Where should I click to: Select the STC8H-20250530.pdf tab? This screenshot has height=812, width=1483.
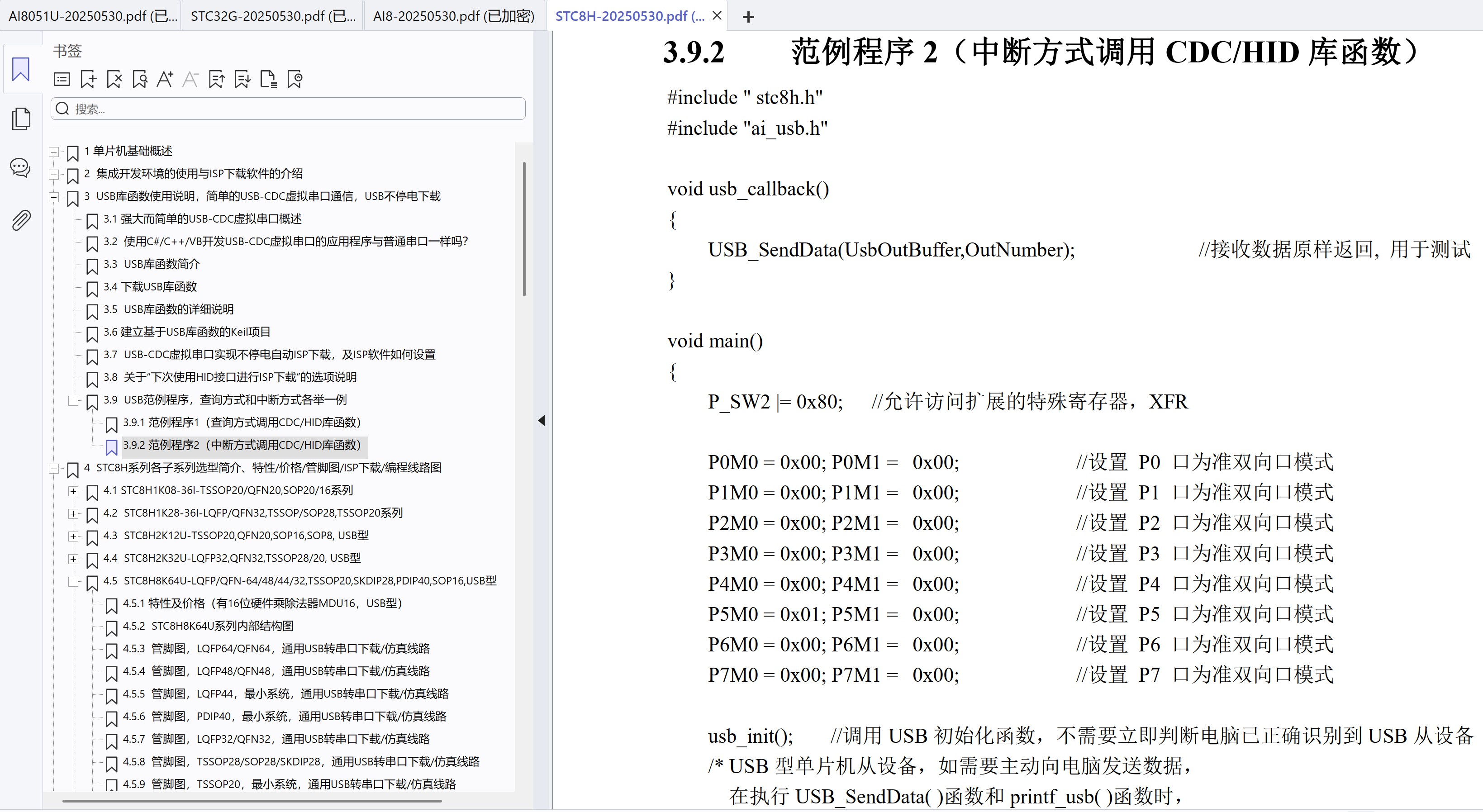click(630, 16)
